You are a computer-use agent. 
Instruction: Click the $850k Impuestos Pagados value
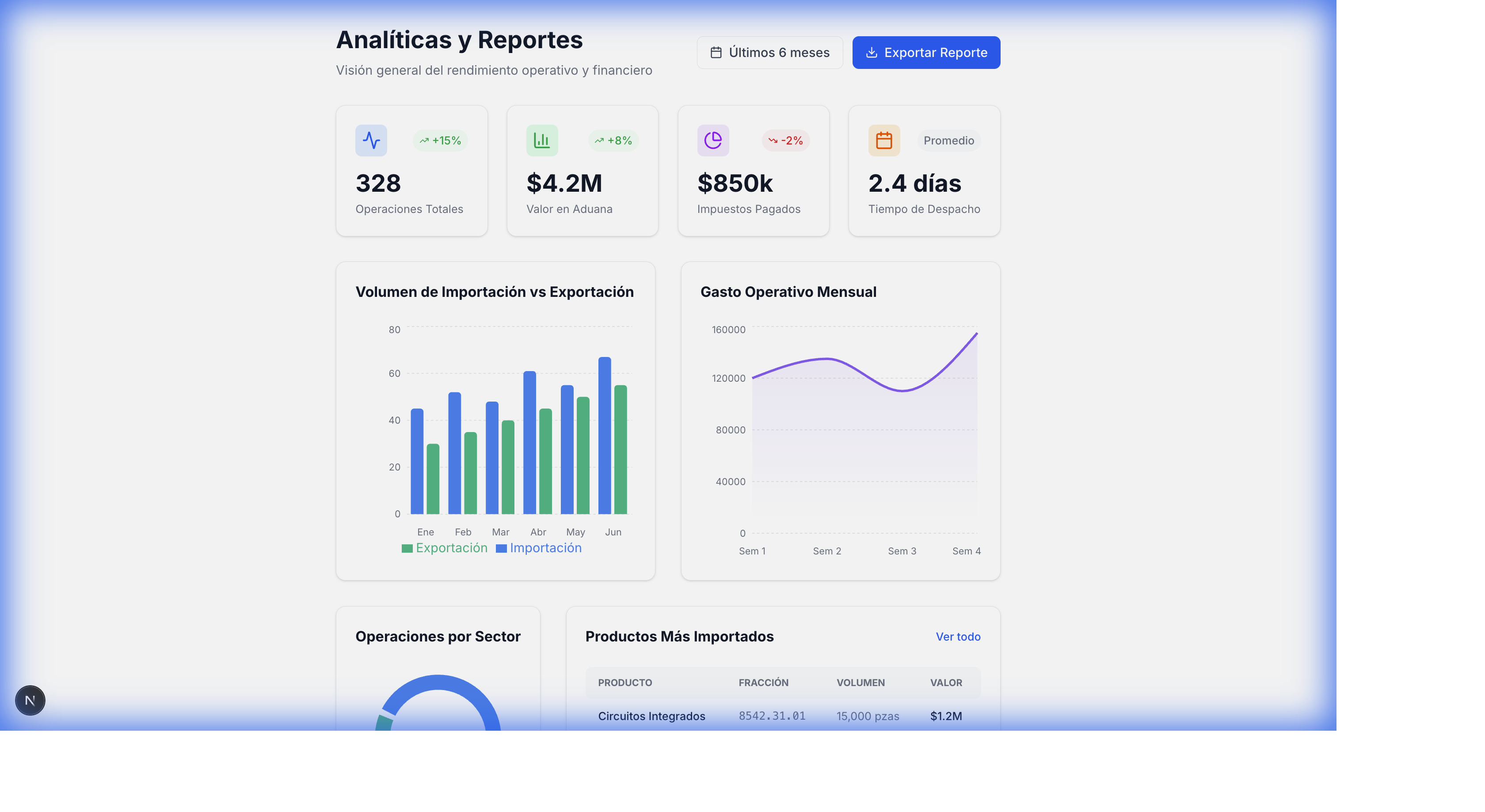pyautogui.click(x=735, y=183)
